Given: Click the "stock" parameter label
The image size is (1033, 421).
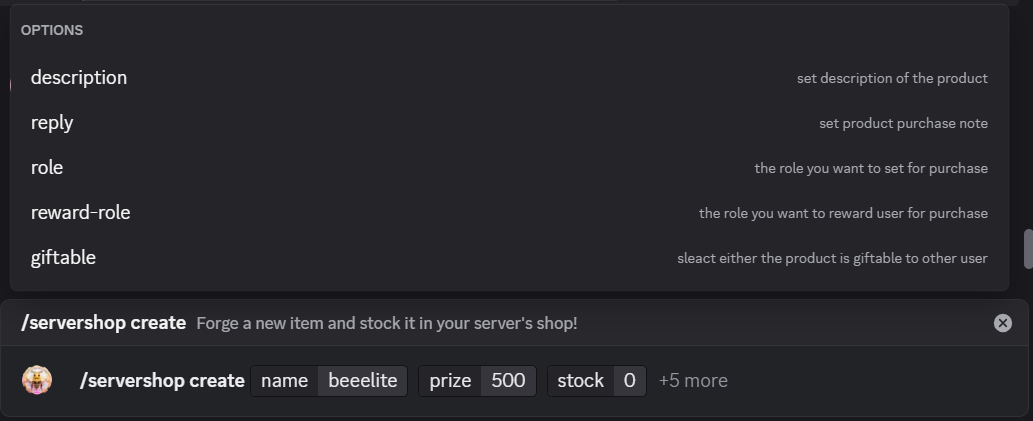Looking at the screenshot, I should (580, 381).
